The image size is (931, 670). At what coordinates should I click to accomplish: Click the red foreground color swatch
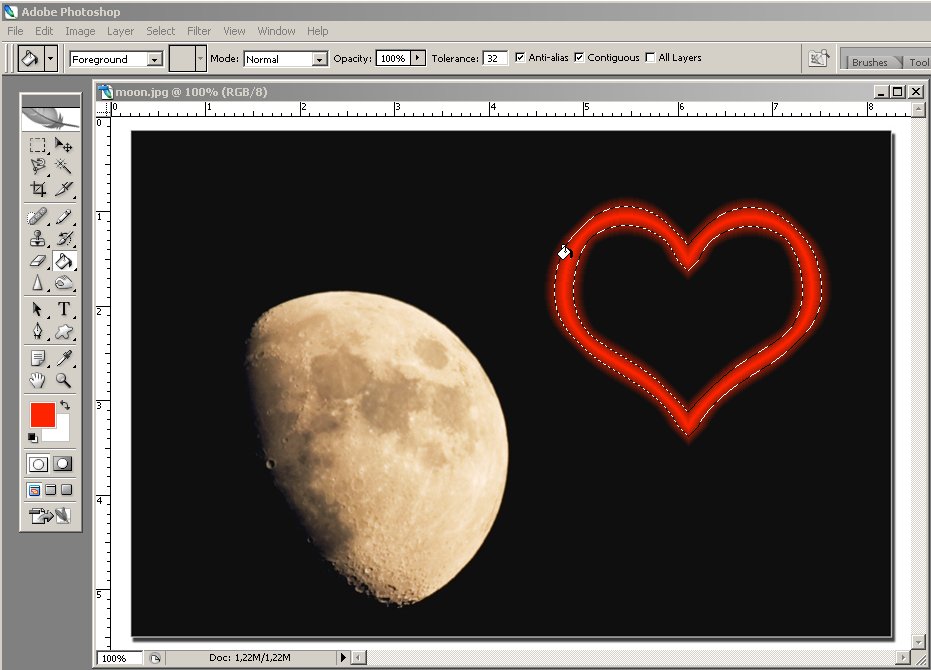(x=42, y=415)
